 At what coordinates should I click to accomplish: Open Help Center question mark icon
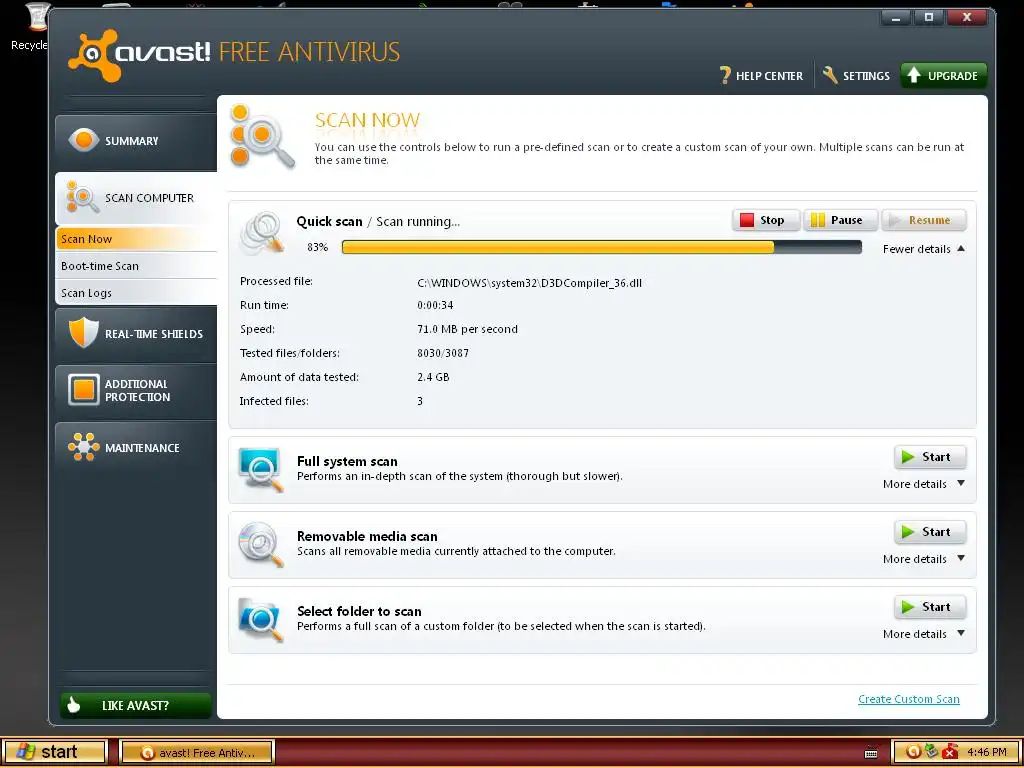click(x=725, y=76)
